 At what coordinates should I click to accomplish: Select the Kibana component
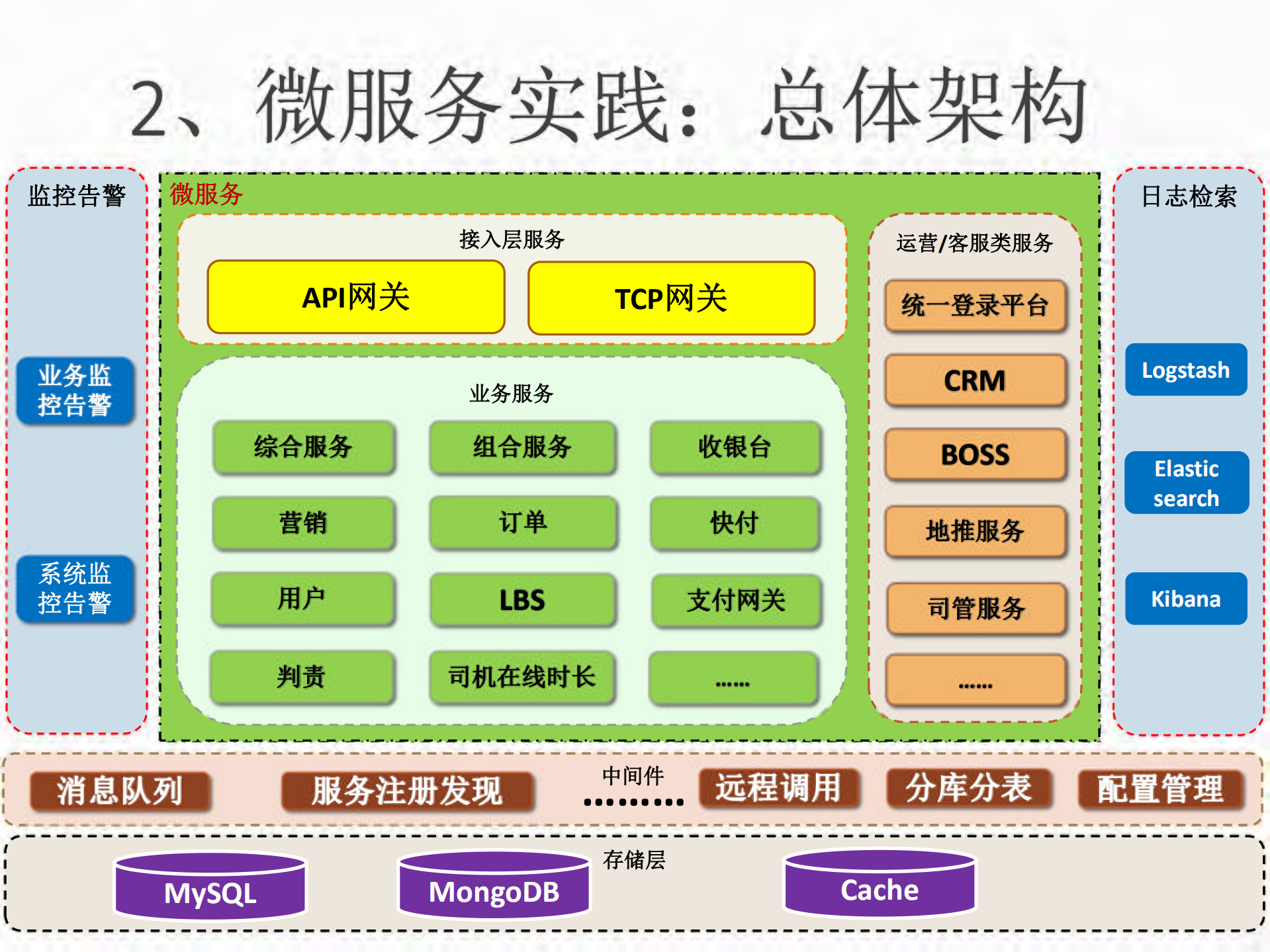[1186, 599]
